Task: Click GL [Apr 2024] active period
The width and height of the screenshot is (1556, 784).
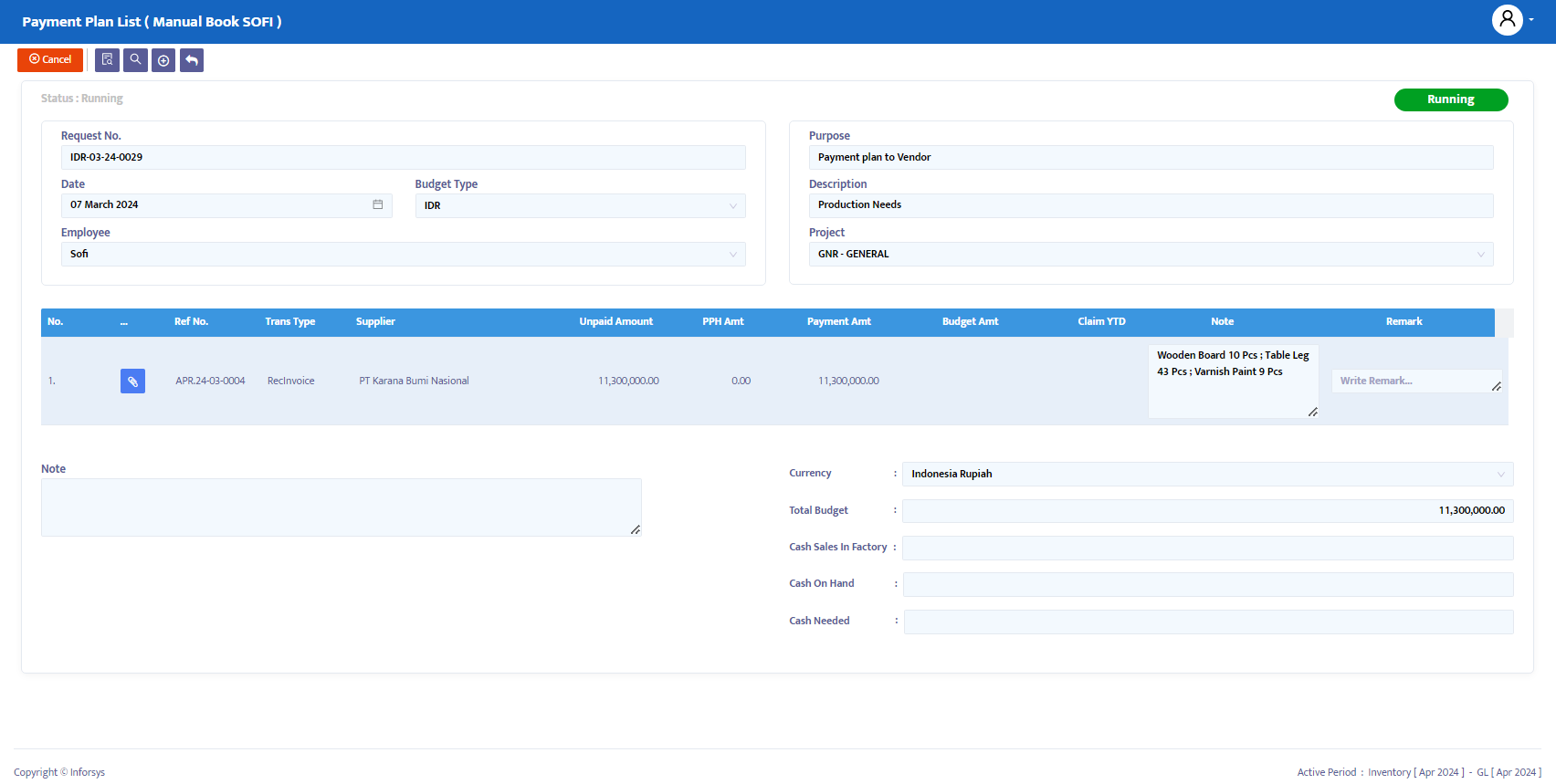Action: click(x=1509, y=772)
